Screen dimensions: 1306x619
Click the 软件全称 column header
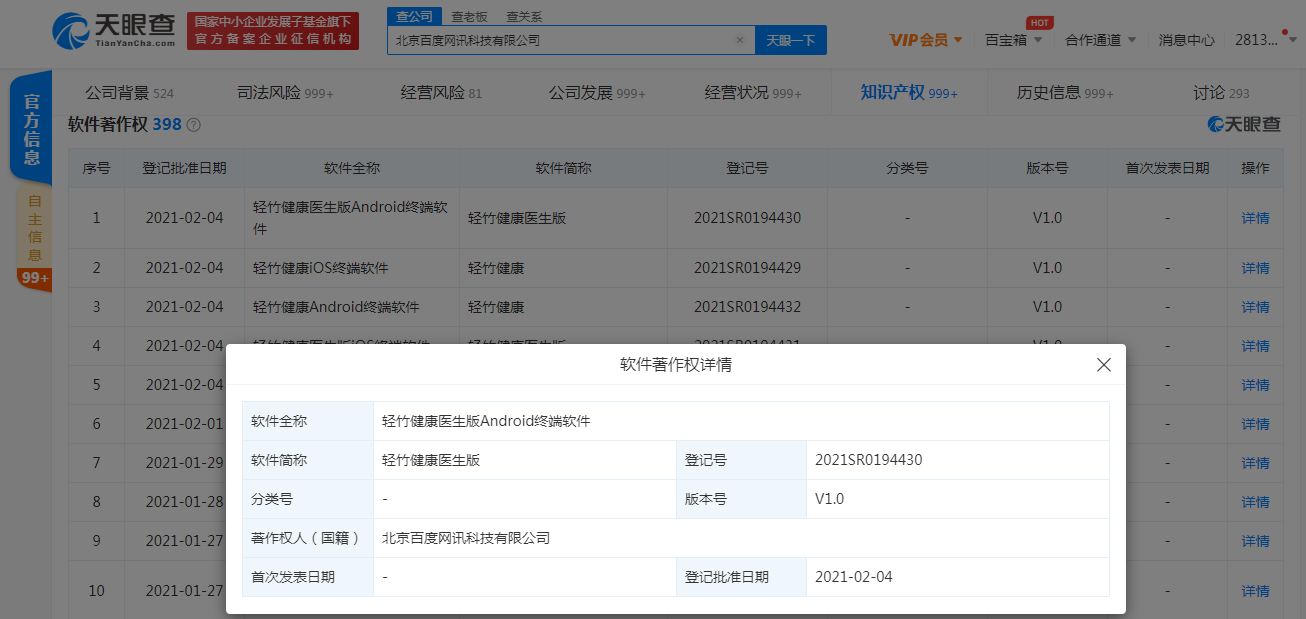tap(352, 168)
